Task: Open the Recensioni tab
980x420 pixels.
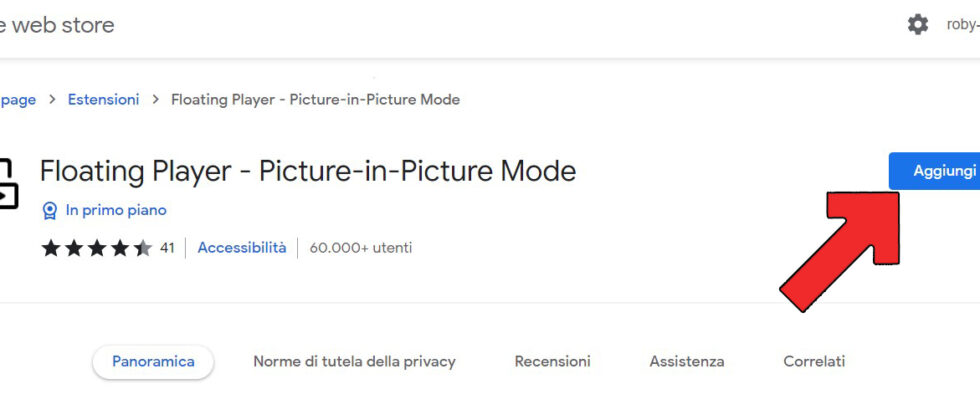Action: 552,362
